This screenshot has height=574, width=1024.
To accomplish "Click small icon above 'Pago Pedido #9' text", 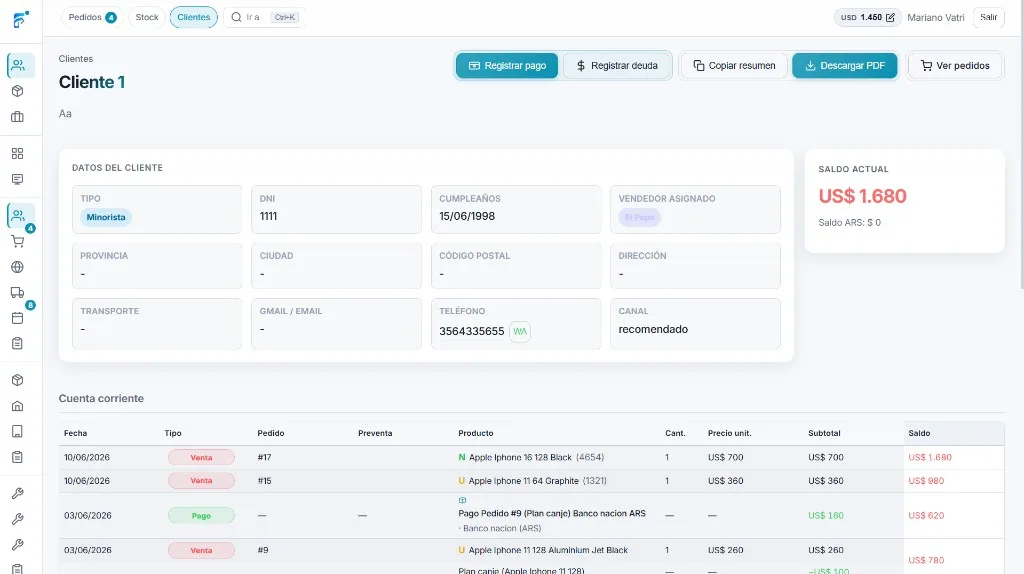I will [462, 500].
